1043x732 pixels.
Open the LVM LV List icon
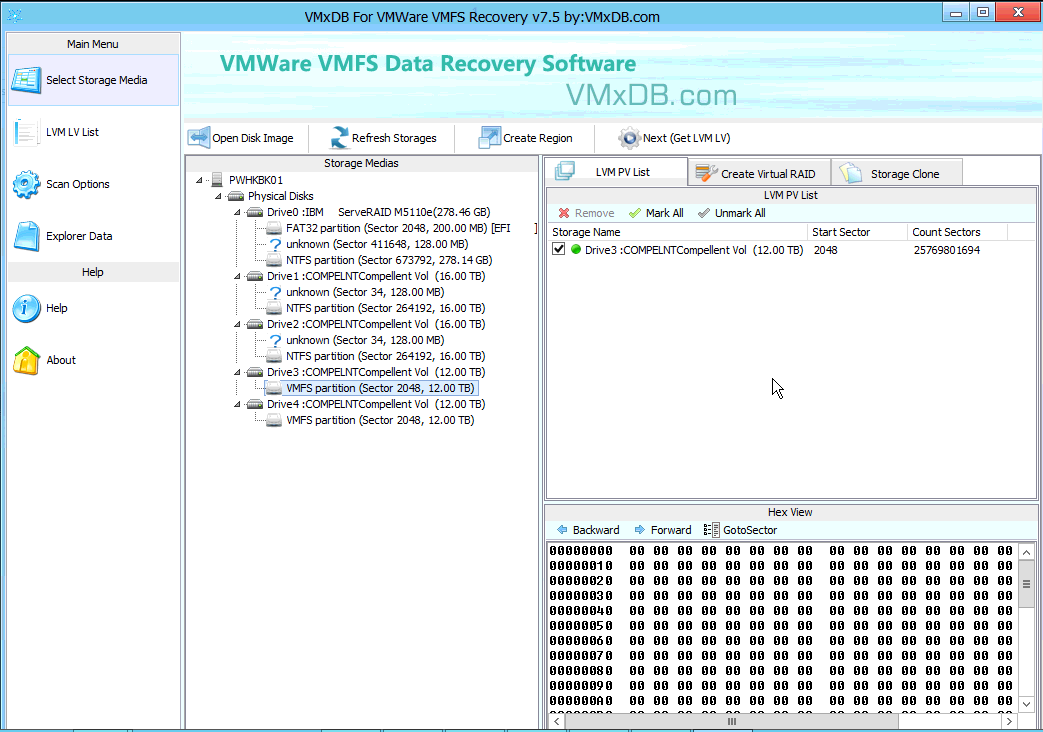26,132
